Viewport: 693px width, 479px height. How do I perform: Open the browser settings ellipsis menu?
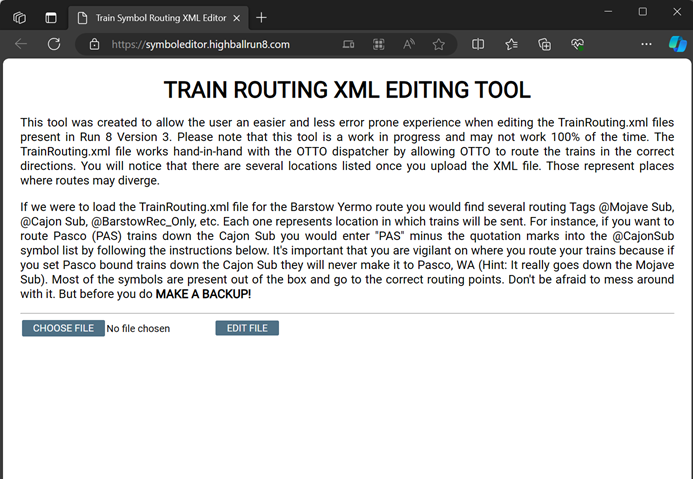pos(646,44)
